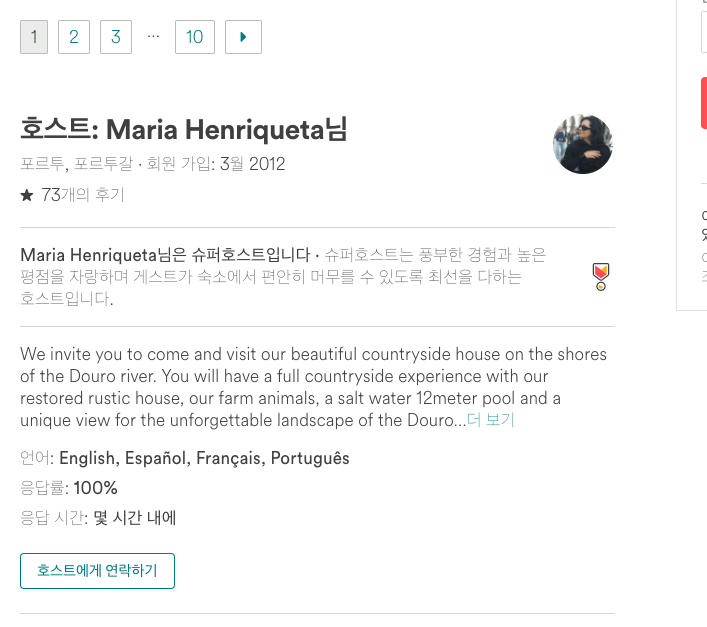This screenshot has height=627, width=707.
Task: Click the language list English, Español, Français, Português
Action: click(204, 458)
